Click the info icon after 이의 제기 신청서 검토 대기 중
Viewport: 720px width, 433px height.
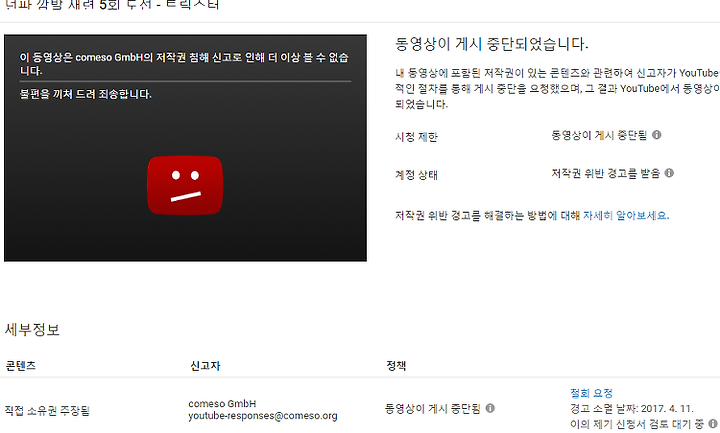pos(712,424)
